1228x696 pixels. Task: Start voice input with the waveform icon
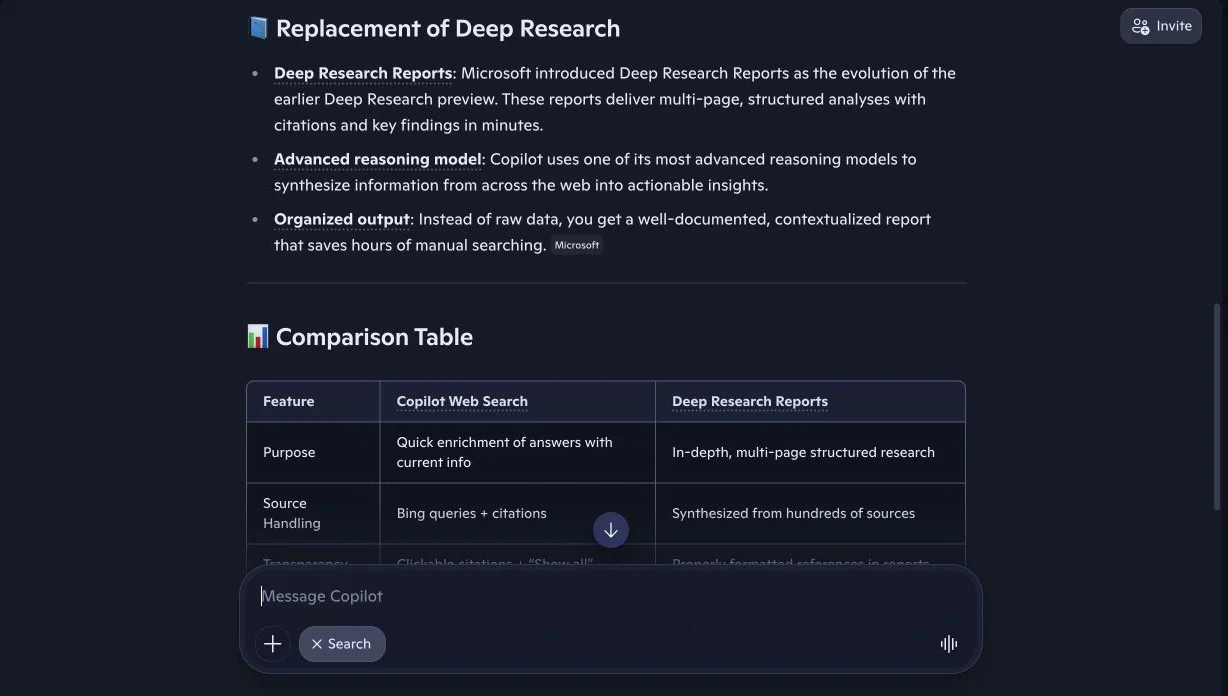click(948, 644)
